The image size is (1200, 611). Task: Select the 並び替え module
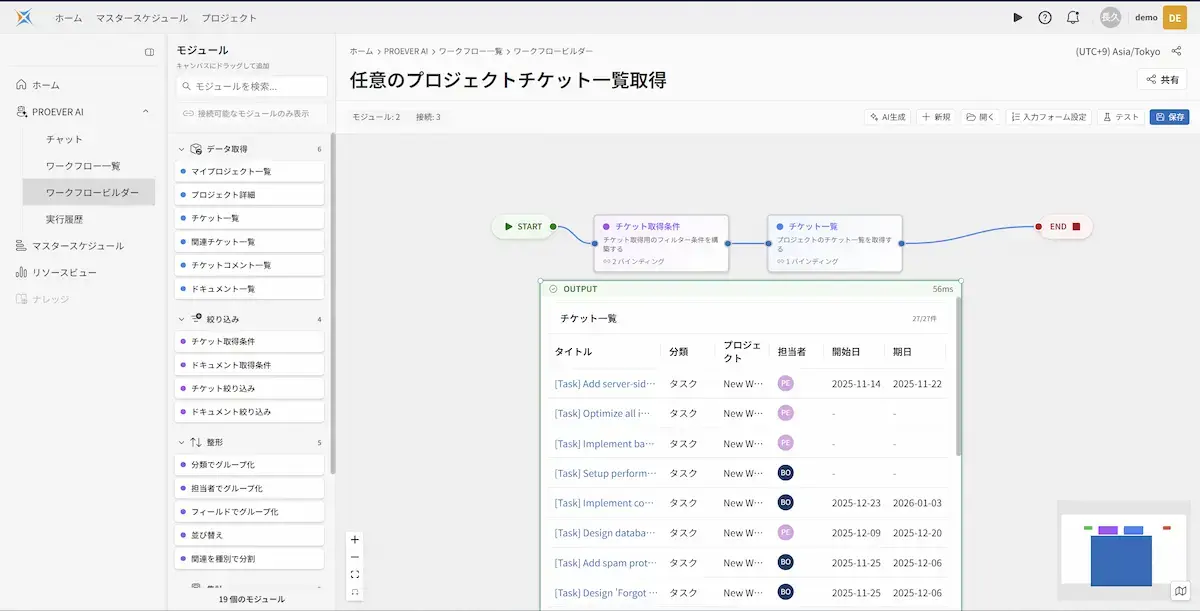[x=250, y=535]
